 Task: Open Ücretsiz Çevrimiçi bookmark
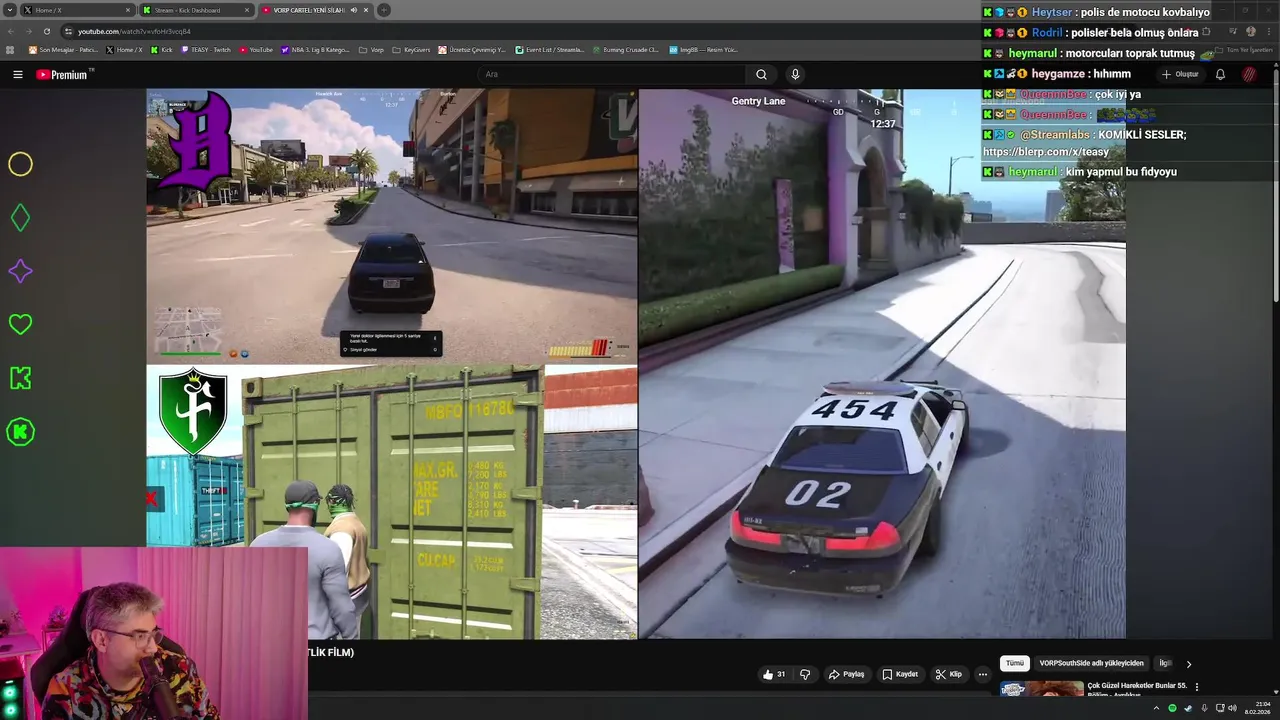(x=472, y=50)
